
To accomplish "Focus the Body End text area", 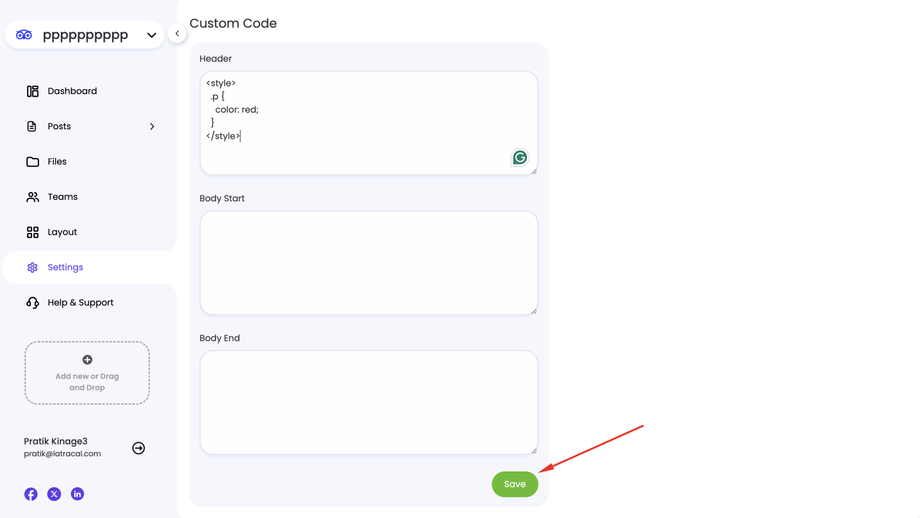I will coord(368,402).
